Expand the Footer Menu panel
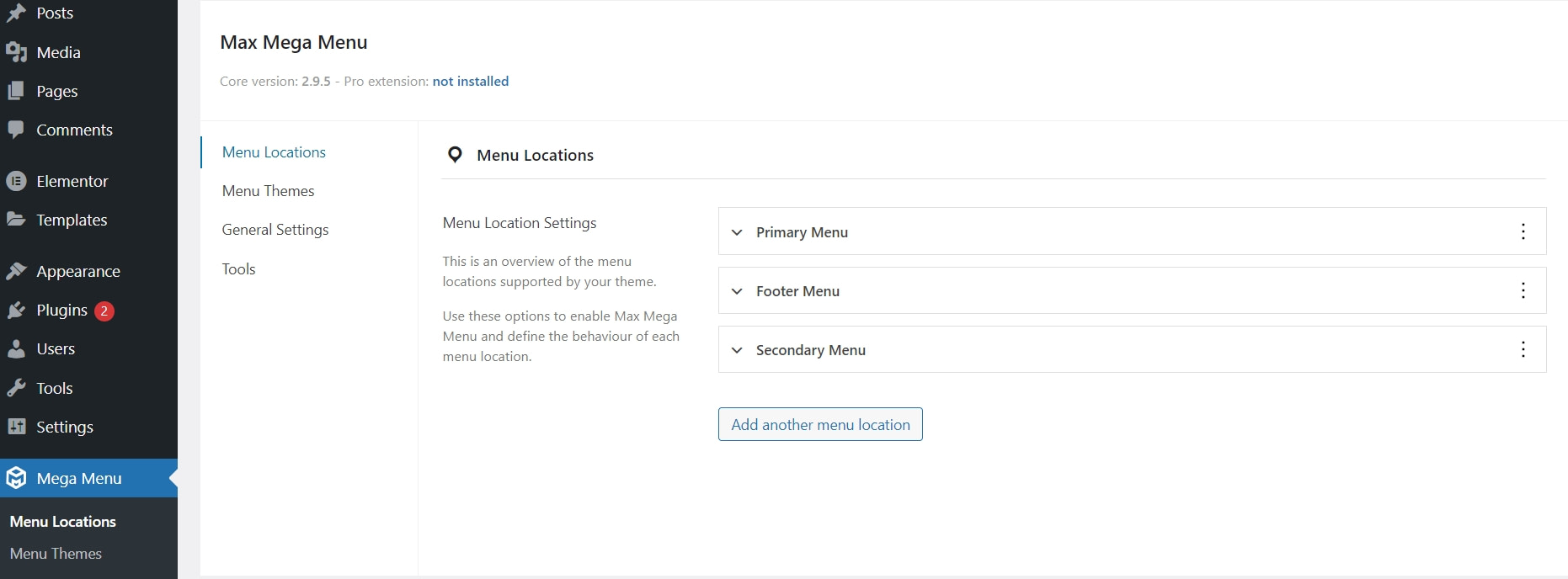 coord(737,291)
